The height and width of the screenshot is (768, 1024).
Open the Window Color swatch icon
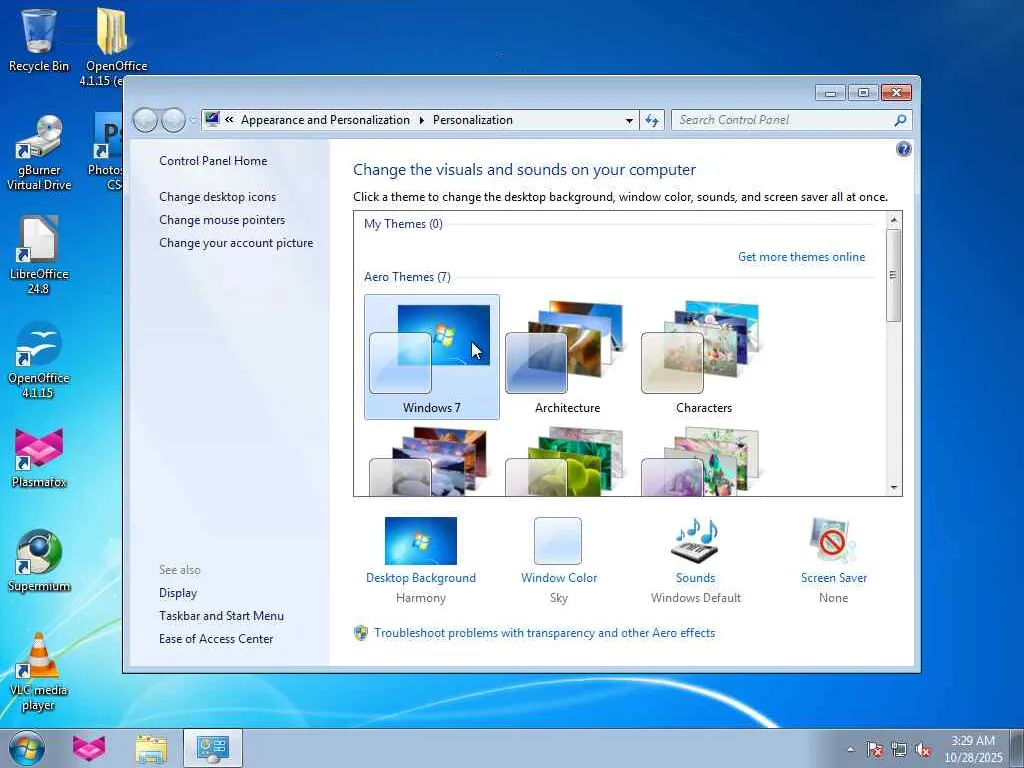[x=558, y=541]
